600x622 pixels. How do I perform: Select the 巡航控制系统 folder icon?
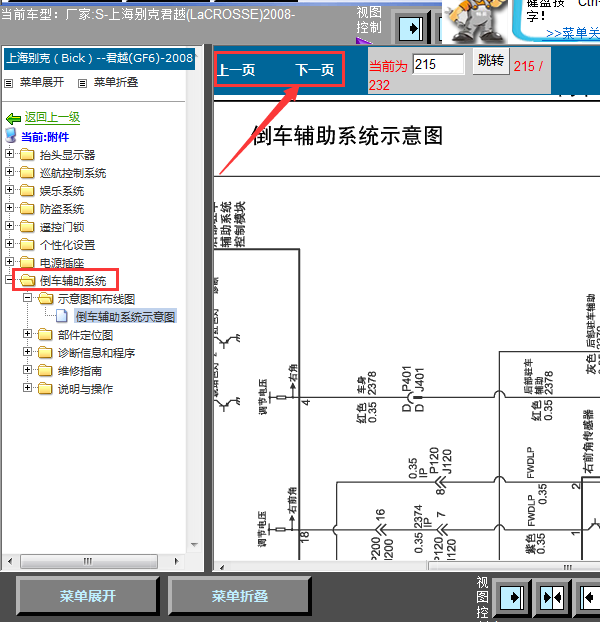[x=27, y=172]
